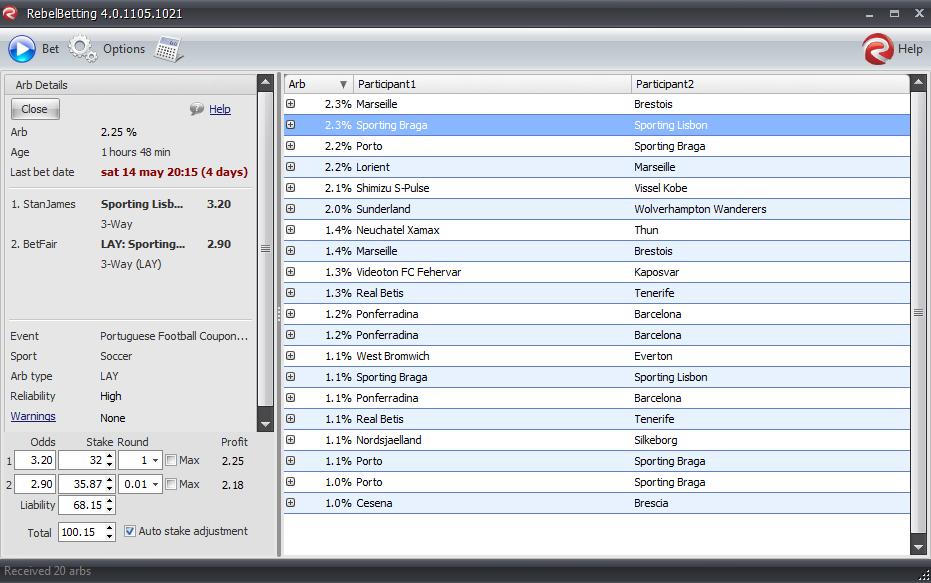Click Arb Details panel scroll down arrow
Screen dimensions: 931x583
[x=265, y=424]
